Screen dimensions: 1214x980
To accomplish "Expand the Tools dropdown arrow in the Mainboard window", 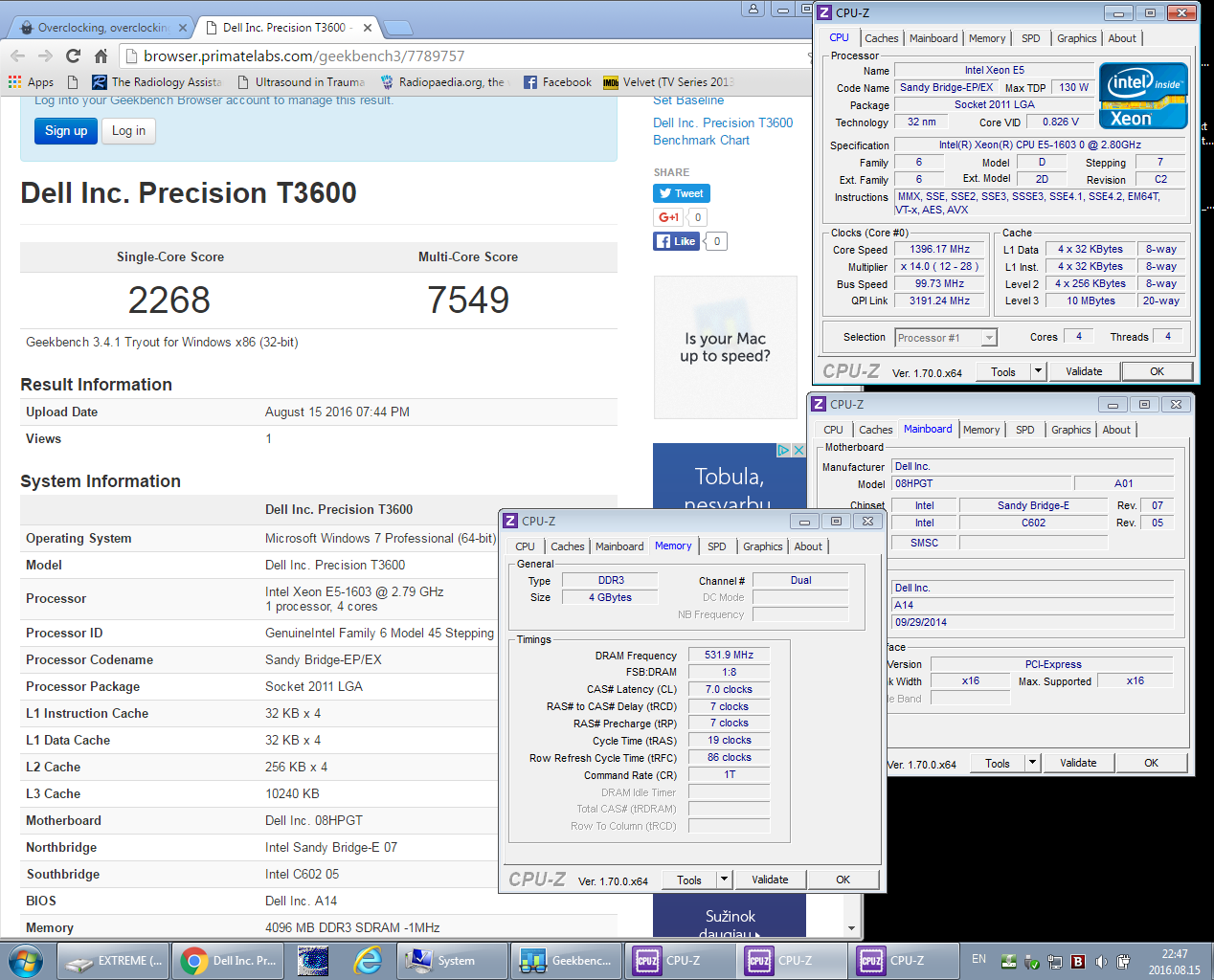I will pos(1032,763).
